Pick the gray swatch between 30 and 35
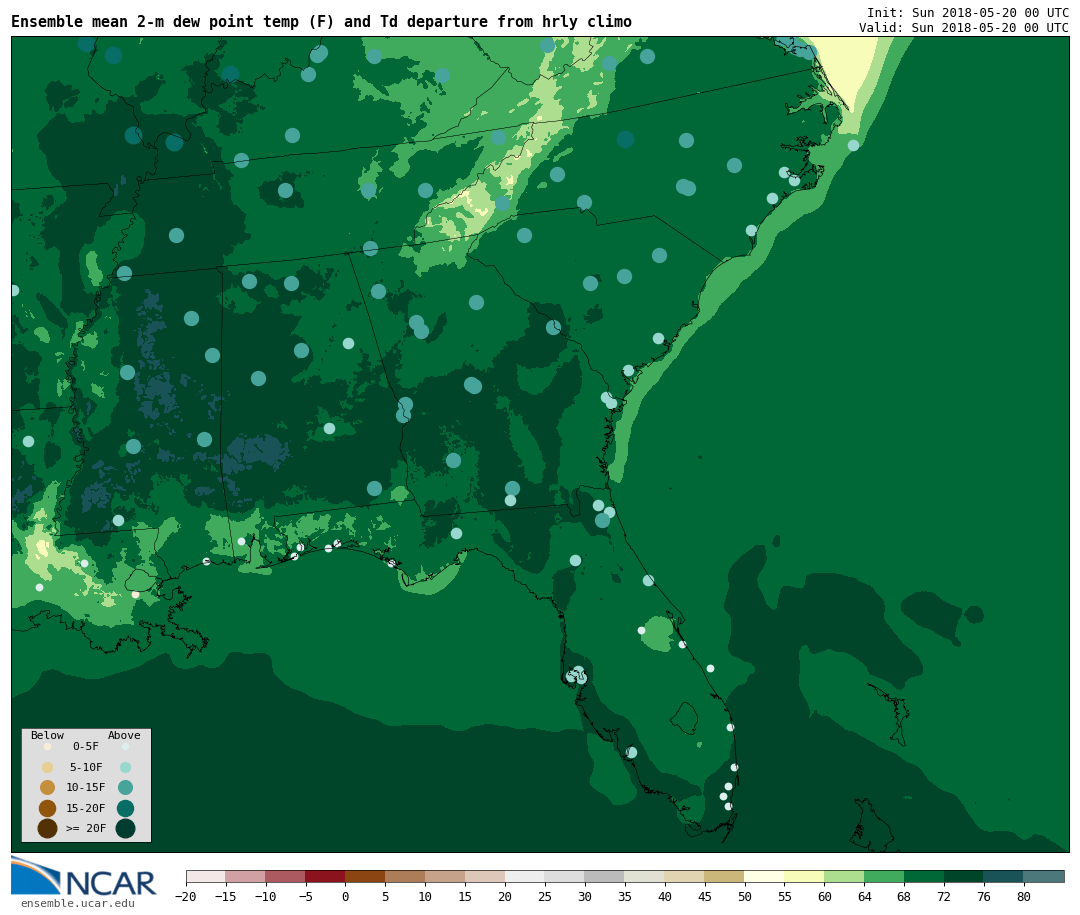Image resolution: width=1080 pixels, height=915 pixels. click(605, 876)
